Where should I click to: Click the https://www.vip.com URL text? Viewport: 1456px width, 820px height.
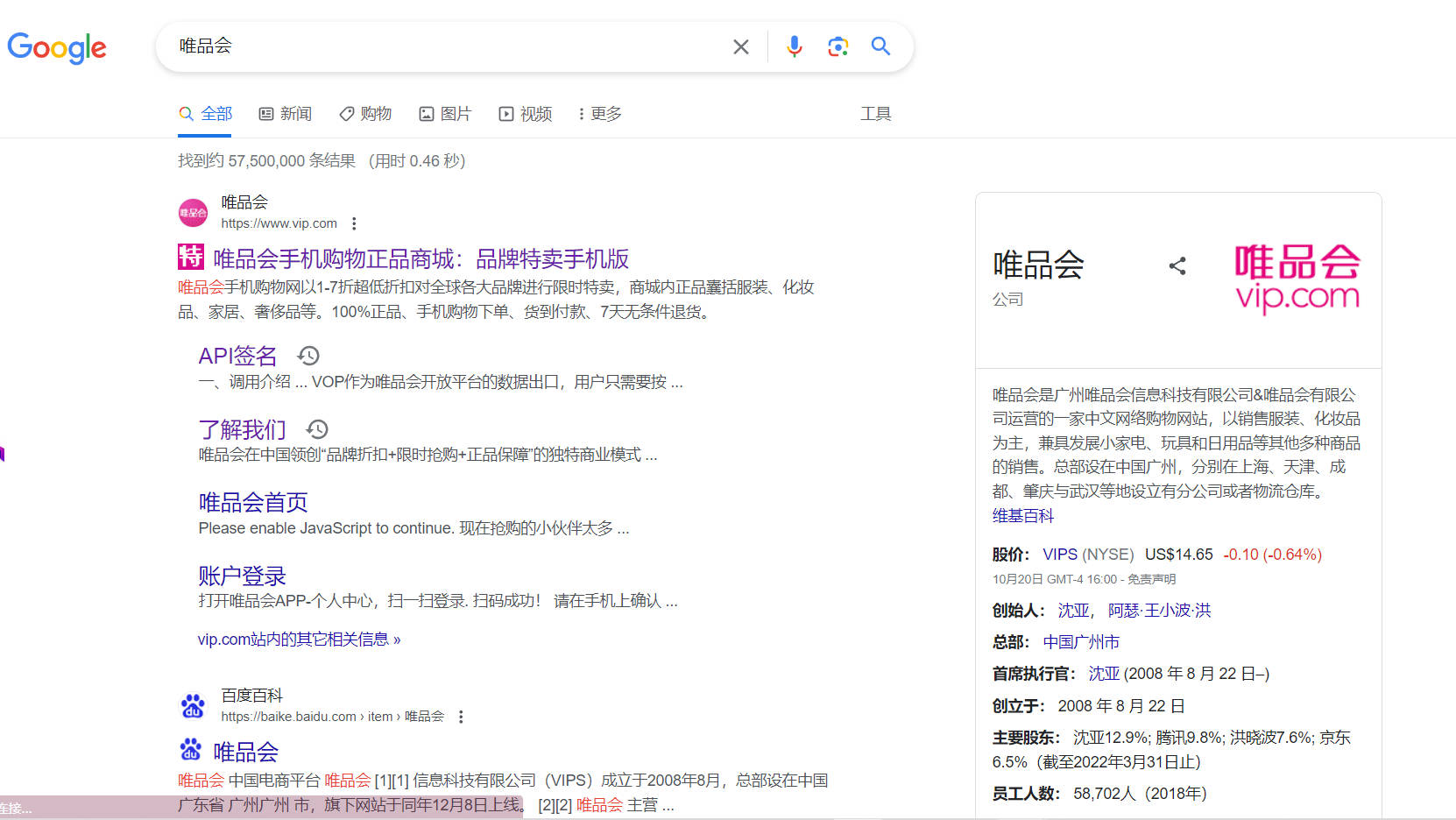(x=279, y=223)
